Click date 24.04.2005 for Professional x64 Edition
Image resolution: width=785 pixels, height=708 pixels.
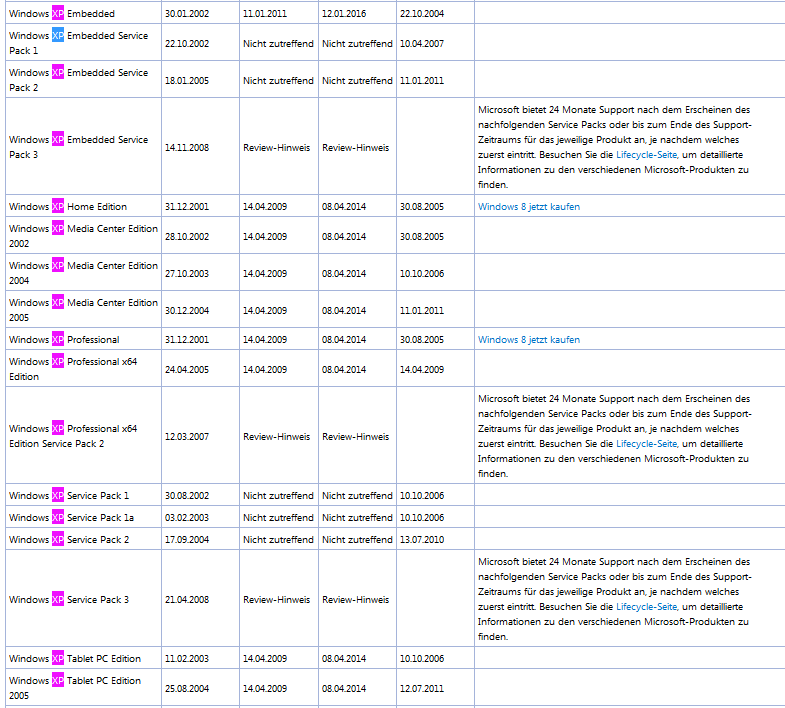tap(187, 370)
